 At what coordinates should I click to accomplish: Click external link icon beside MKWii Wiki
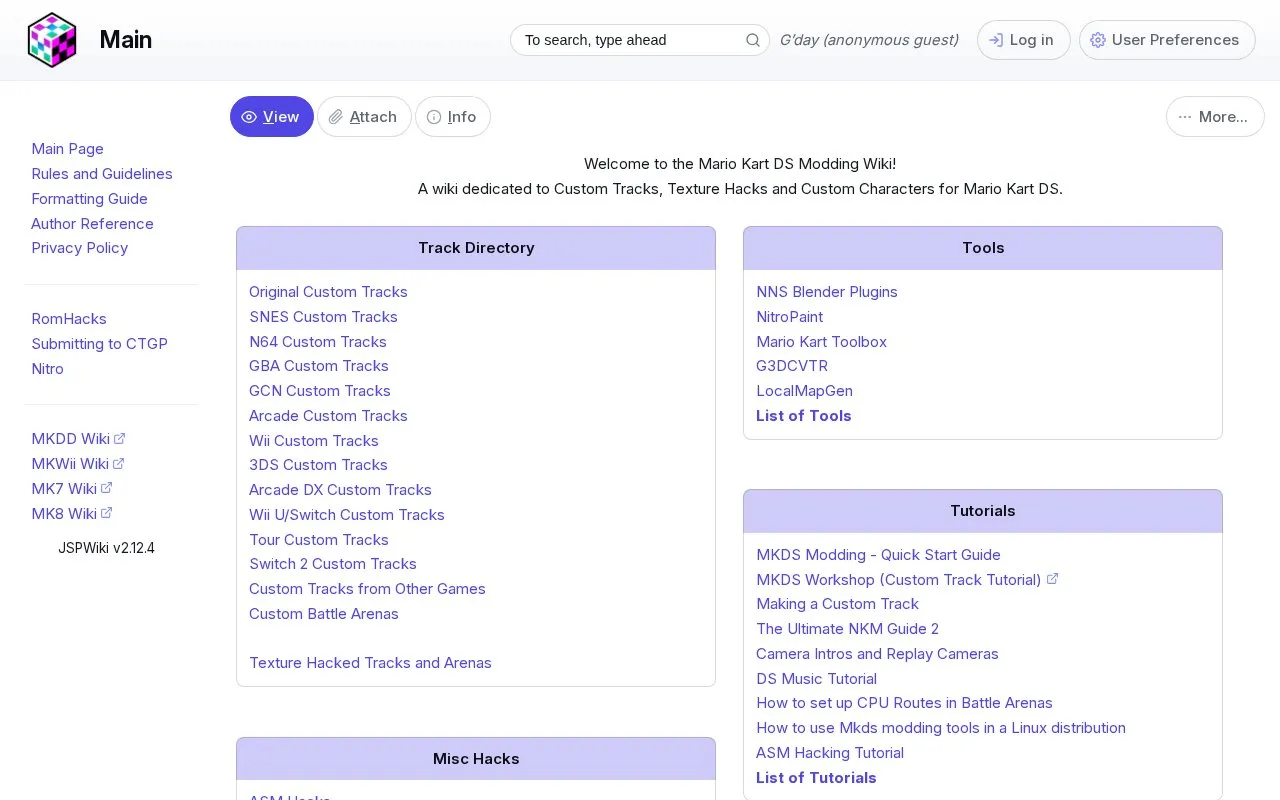[119, 463]
